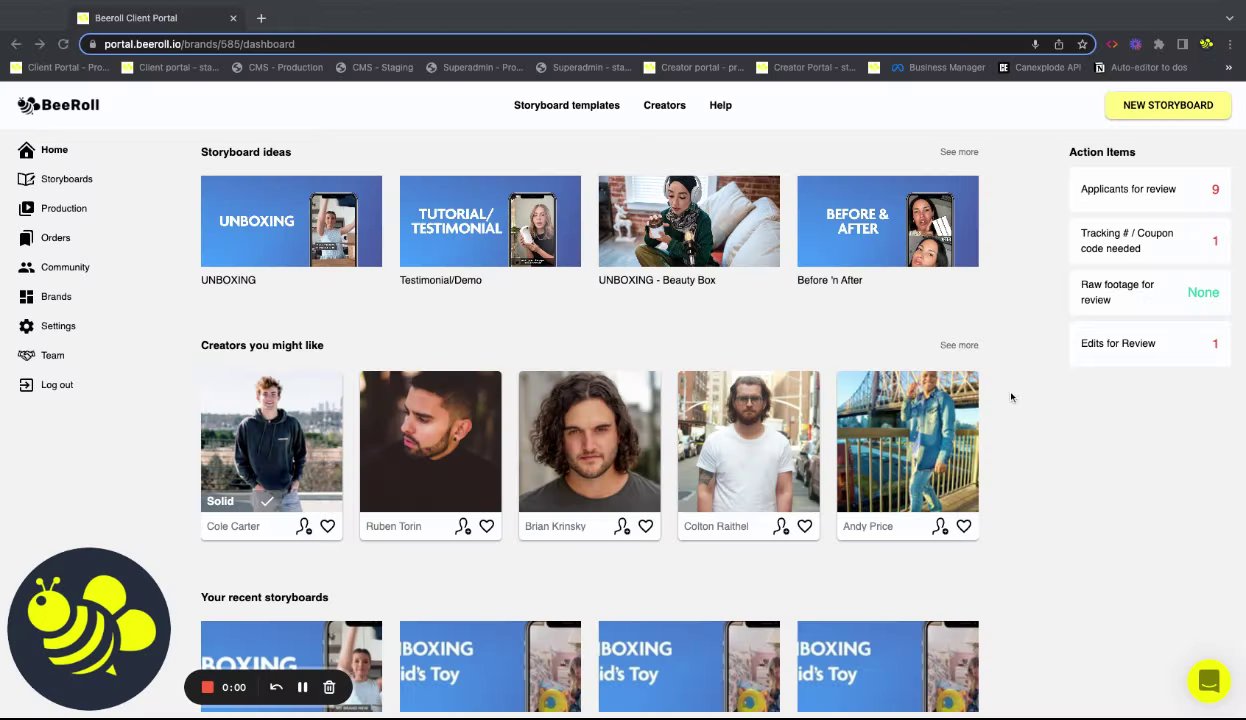Click NEW STORYBOARD button
This screenshot has height=720, width=1246.
click(x=1168, y=105)
